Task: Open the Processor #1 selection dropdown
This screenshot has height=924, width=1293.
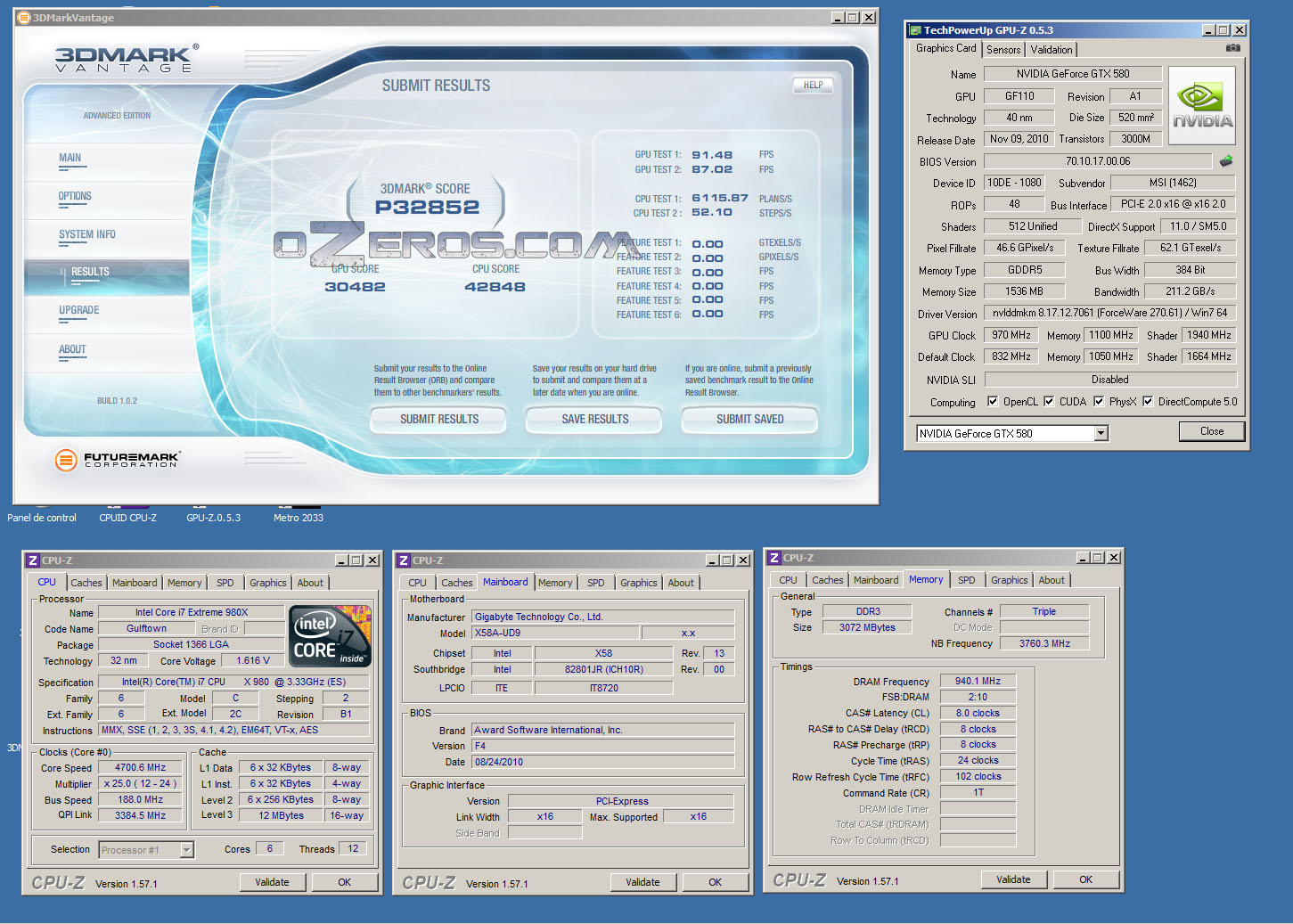Action: [x=187, y=850]
